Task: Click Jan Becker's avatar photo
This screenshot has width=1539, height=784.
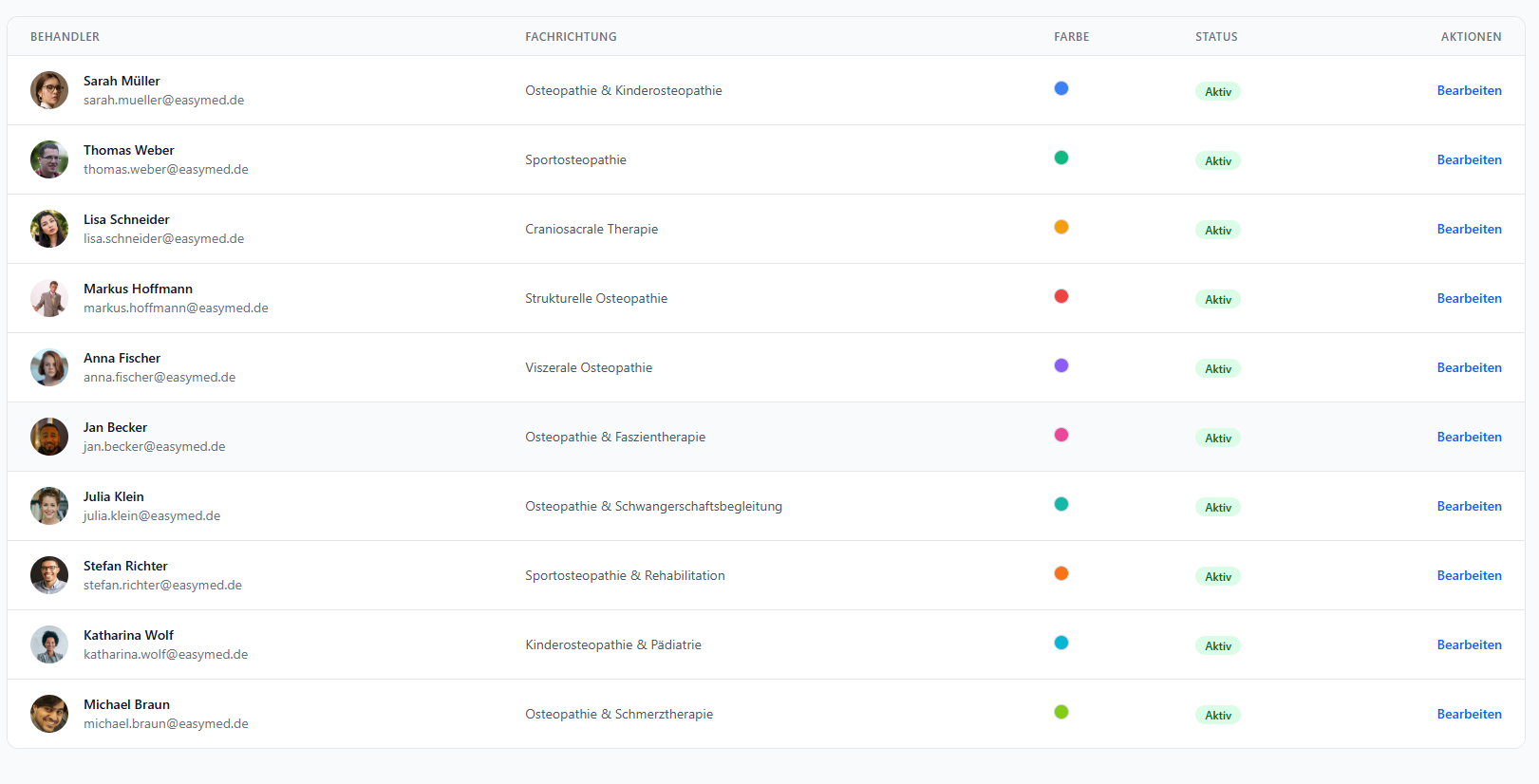Action: [49, 437]
